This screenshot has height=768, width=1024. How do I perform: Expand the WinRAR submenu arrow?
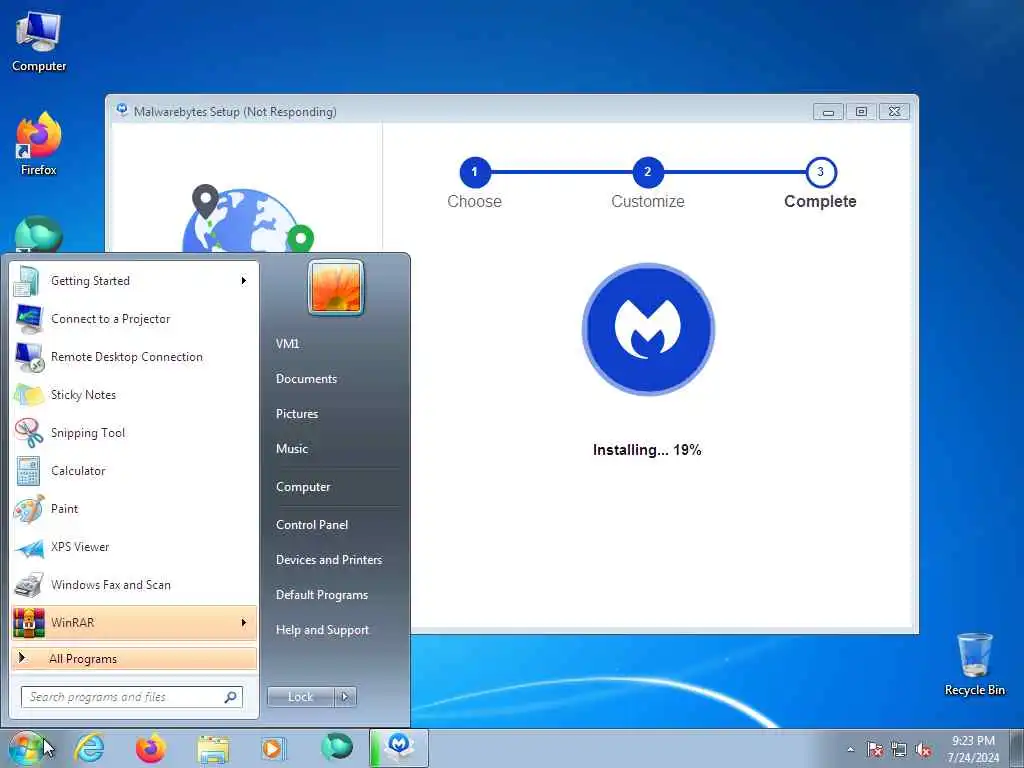point(244,622)
